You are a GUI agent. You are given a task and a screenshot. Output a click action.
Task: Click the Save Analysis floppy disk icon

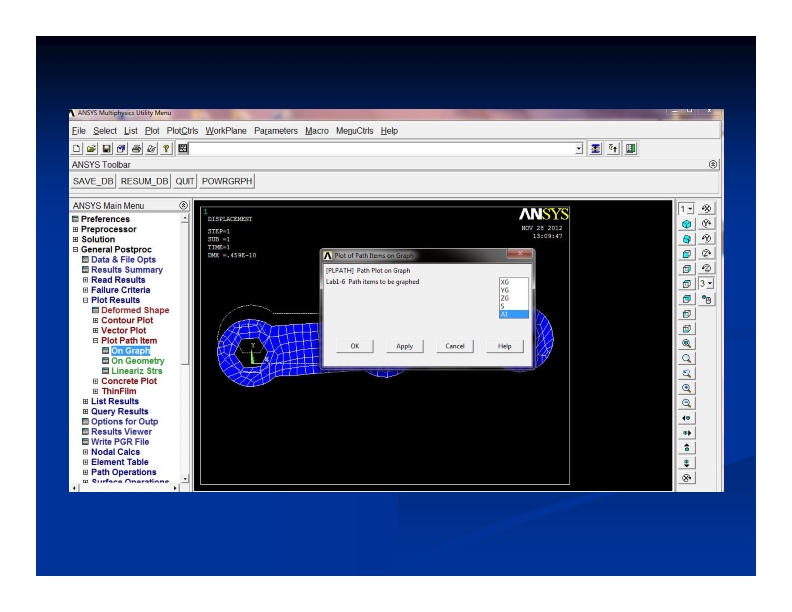(x=106, y=148)
